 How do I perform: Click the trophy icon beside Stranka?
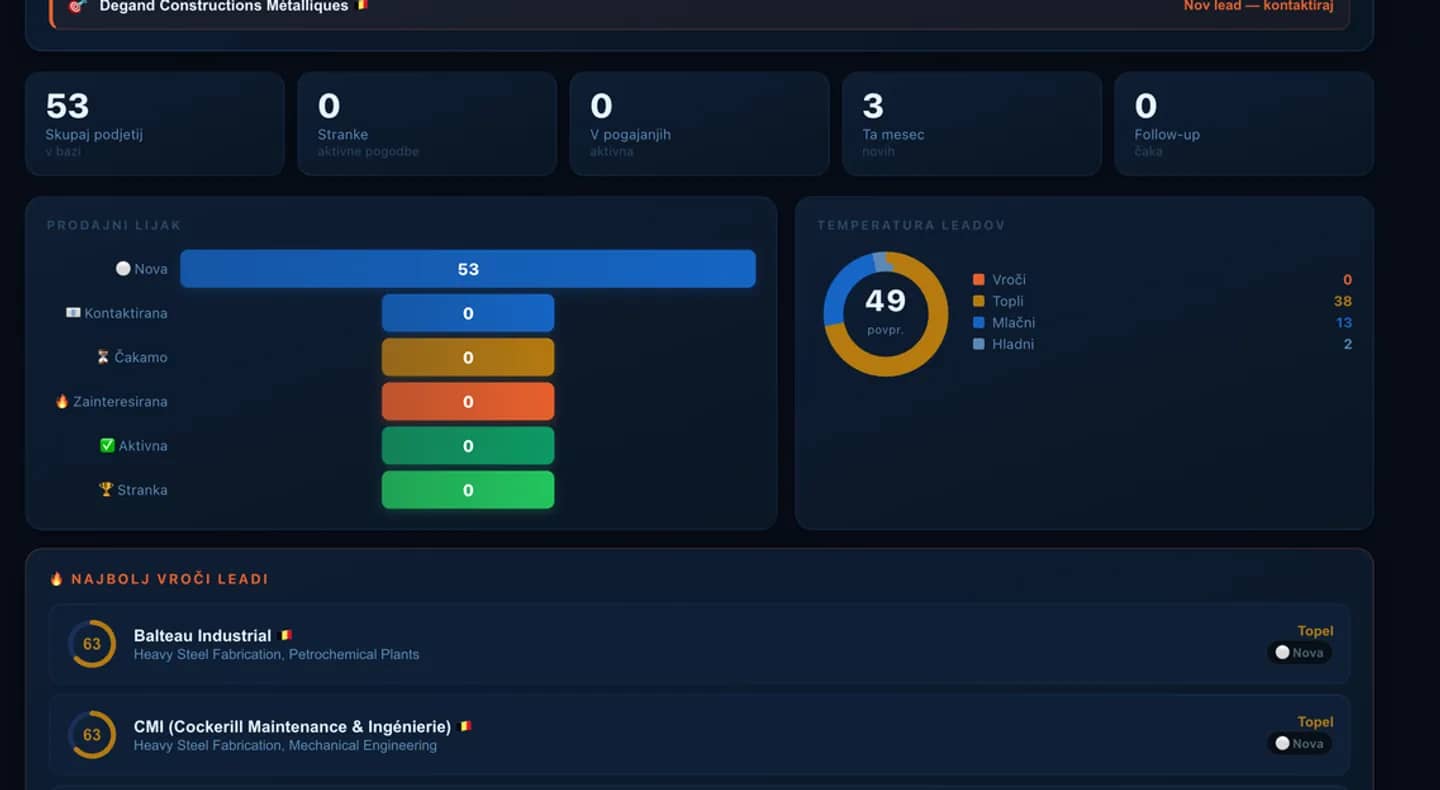(106, 489)
